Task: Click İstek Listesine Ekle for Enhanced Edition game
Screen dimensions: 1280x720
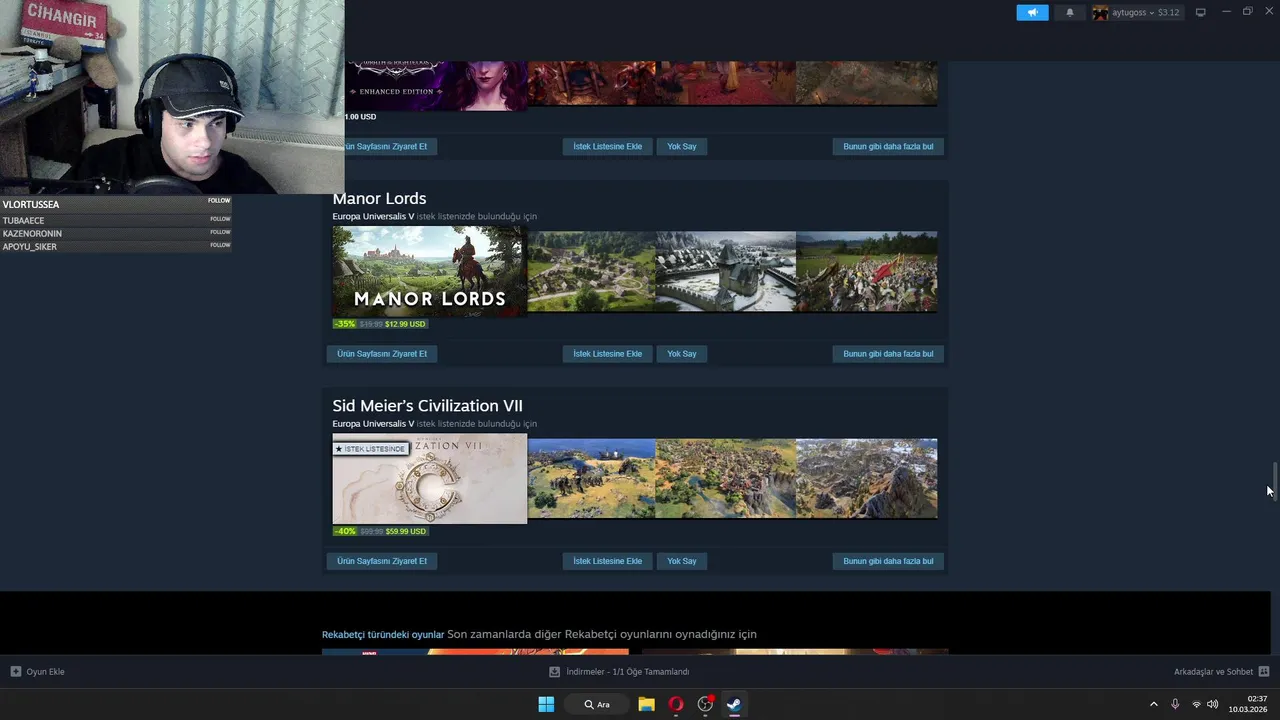Action: (607, 146)
